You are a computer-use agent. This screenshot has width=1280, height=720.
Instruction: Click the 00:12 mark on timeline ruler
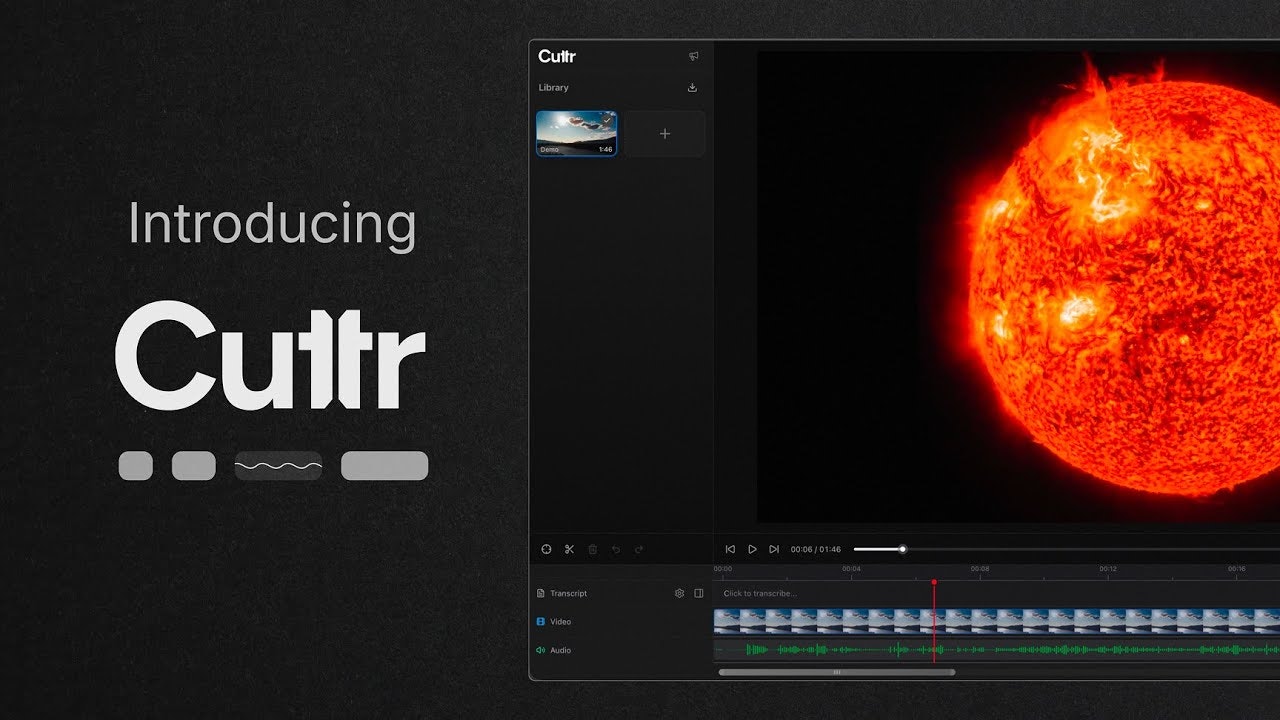coord(1107,569)
